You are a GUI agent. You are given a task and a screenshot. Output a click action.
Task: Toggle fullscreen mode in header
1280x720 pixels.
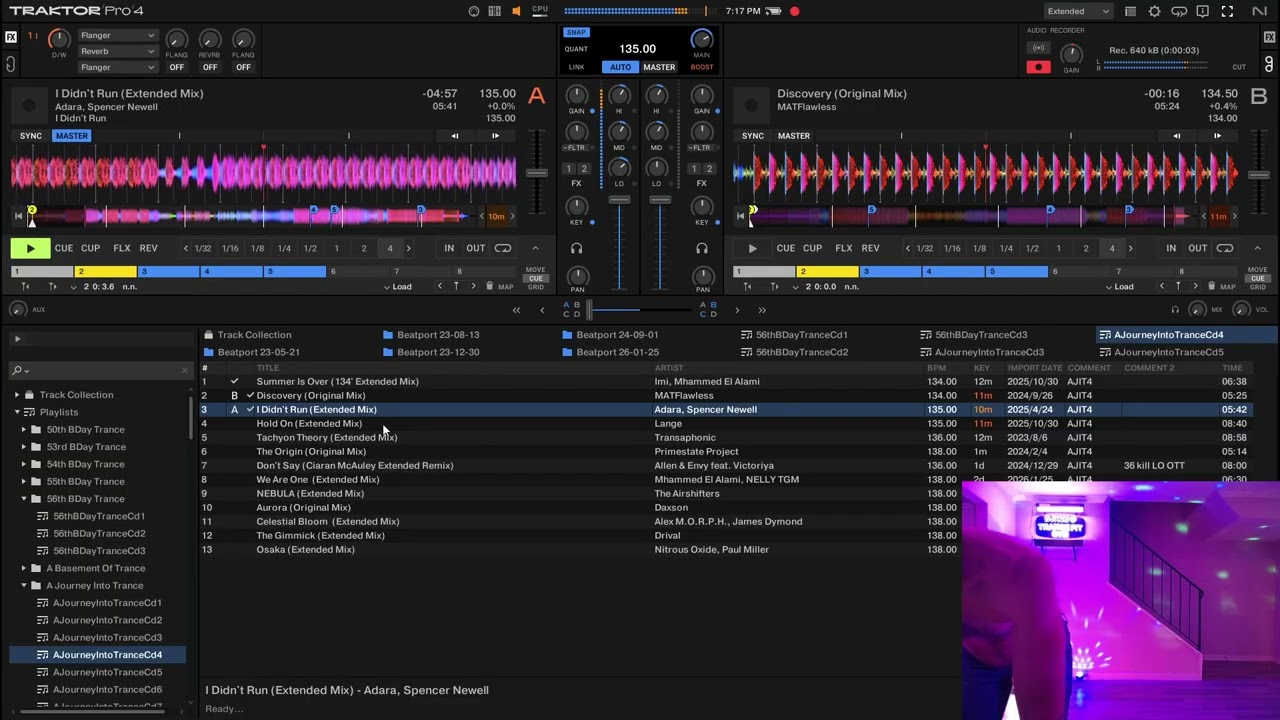pyautogui.click(x=1227, y=11)
